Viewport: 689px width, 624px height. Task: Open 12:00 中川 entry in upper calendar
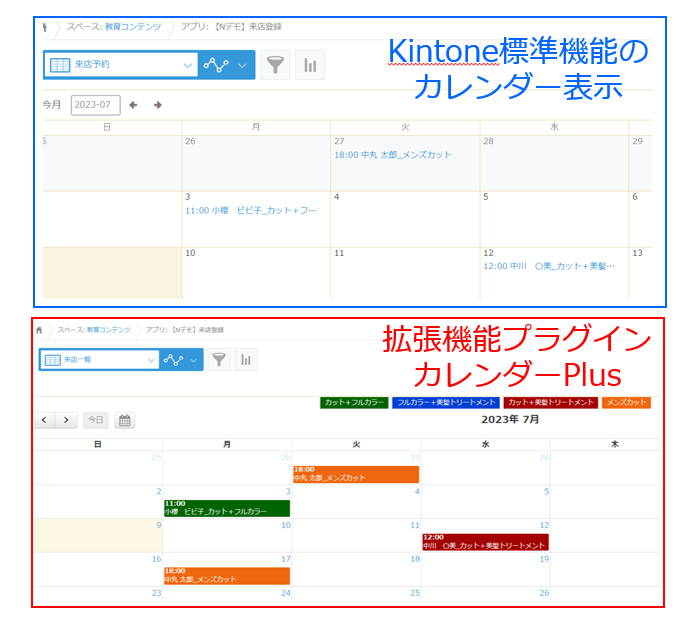click(x=549, y=266)
